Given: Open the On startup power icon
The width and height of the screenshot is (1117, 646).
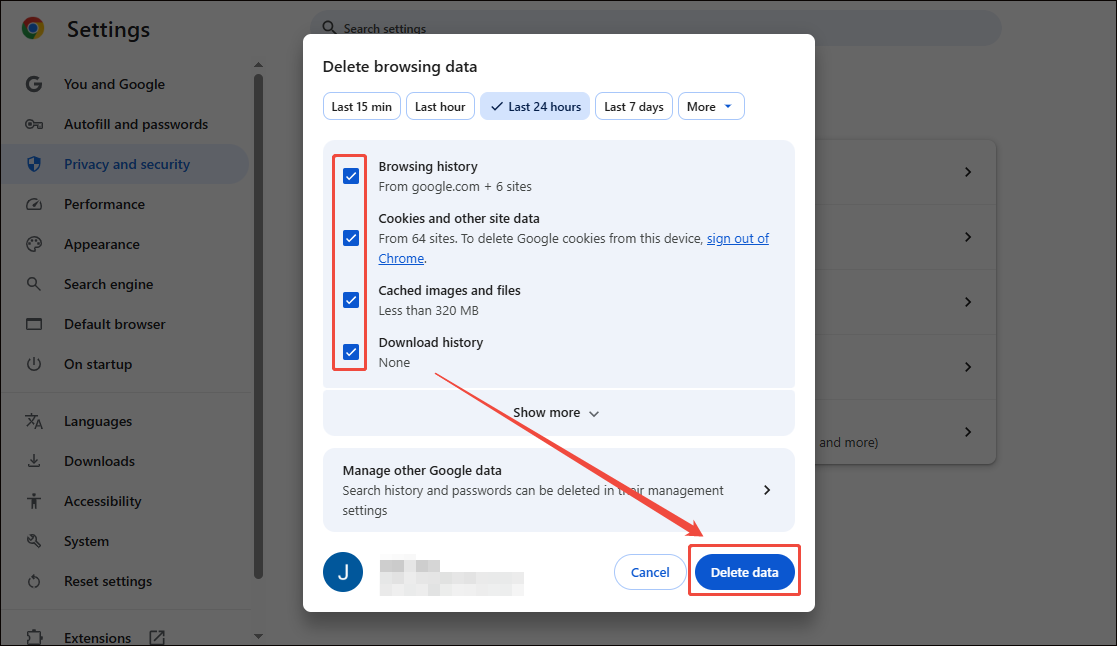Looking at the screenshot, I should pyautogui.click(x=34, y=363).
